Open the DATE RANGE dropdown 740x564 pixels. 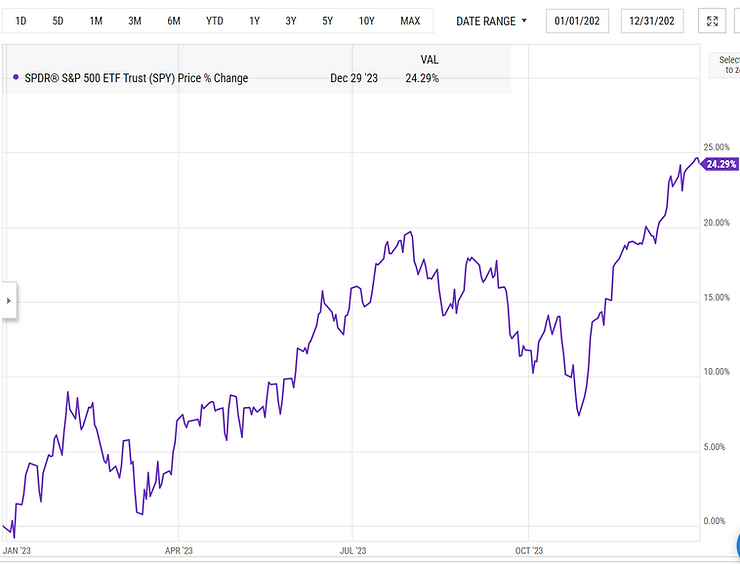click(x=491, y=21)
